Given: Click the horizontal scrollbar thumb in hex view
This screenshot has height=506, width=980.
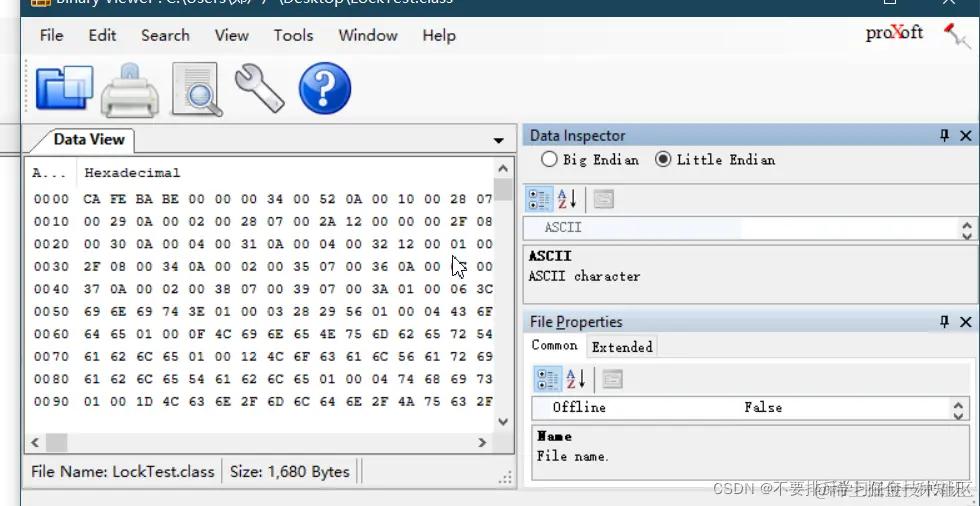Looking at the screenshot, I should [56, 442].
